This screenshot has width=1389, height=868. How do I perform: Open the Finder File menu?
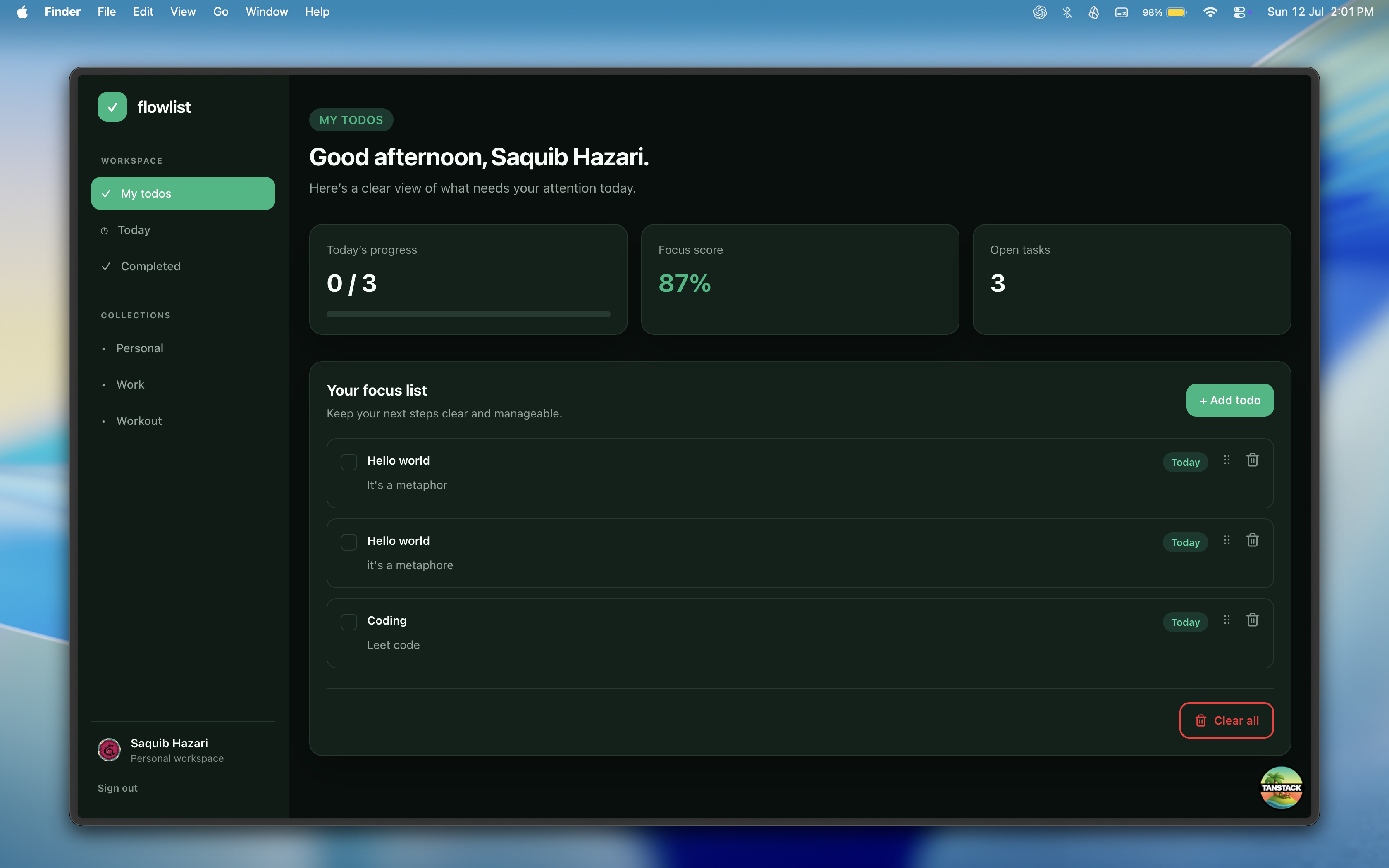pos(106,12)
